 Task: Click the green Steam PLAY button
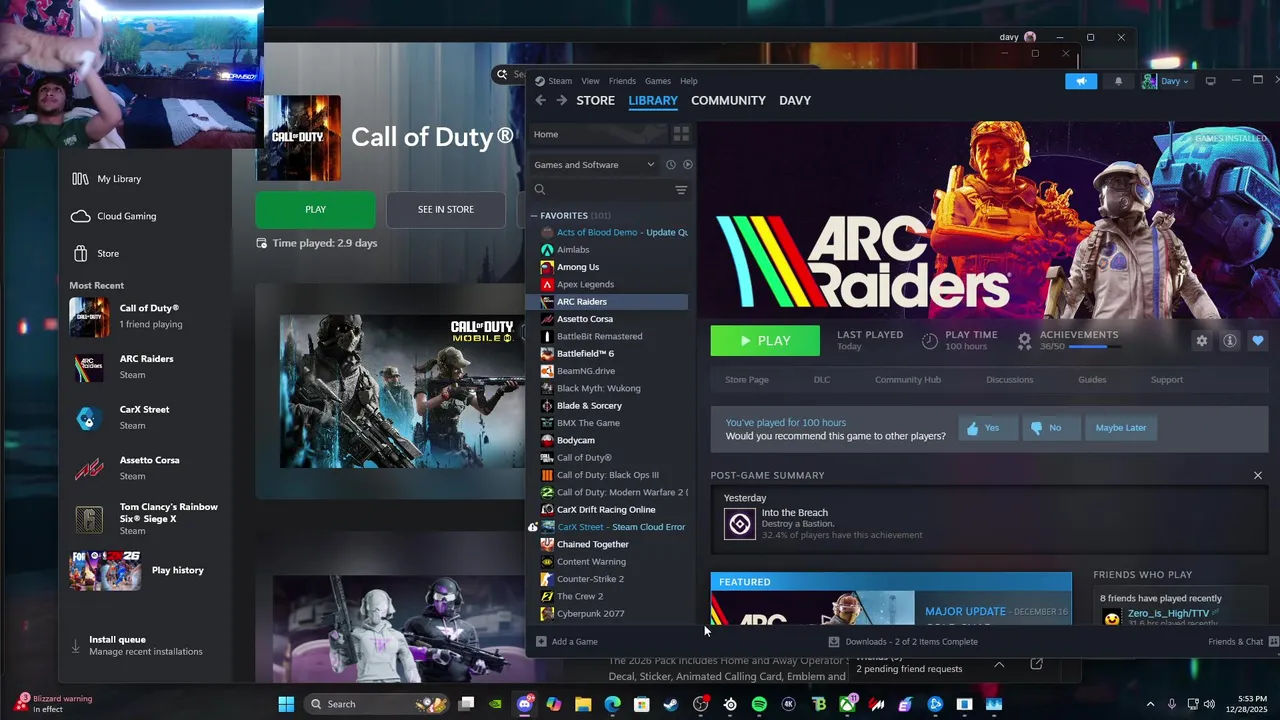tap(765, 341)
